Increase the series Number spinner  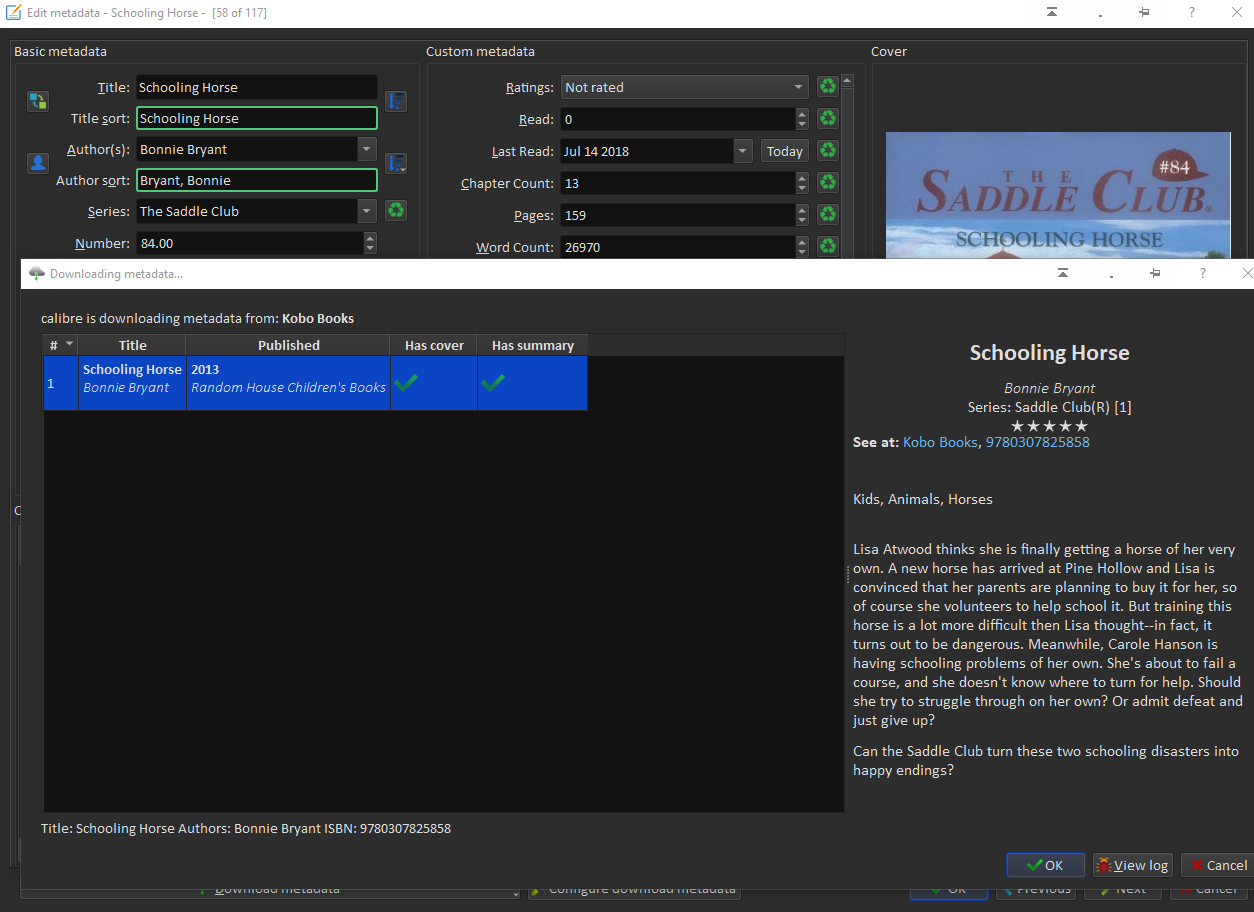click(370, 238)
